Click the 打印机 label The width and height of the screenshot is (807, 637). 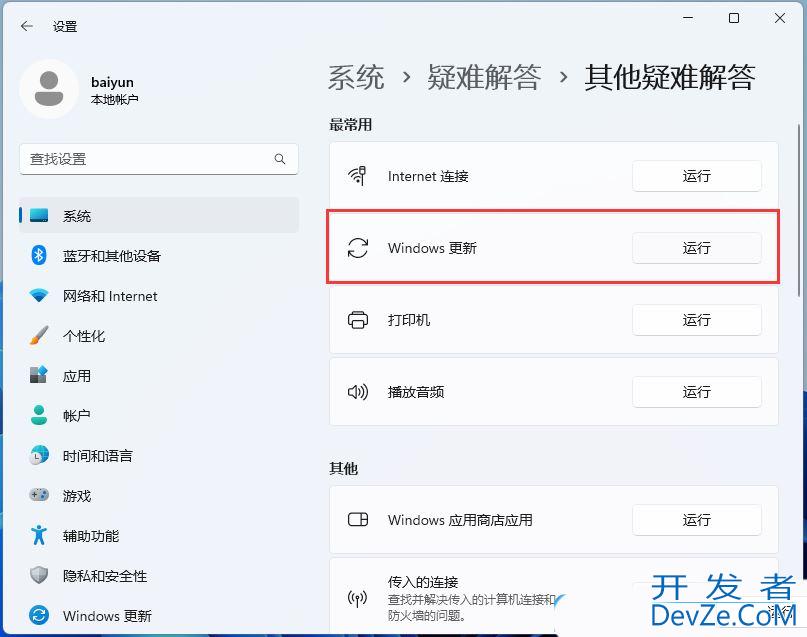tap(409, 320)
